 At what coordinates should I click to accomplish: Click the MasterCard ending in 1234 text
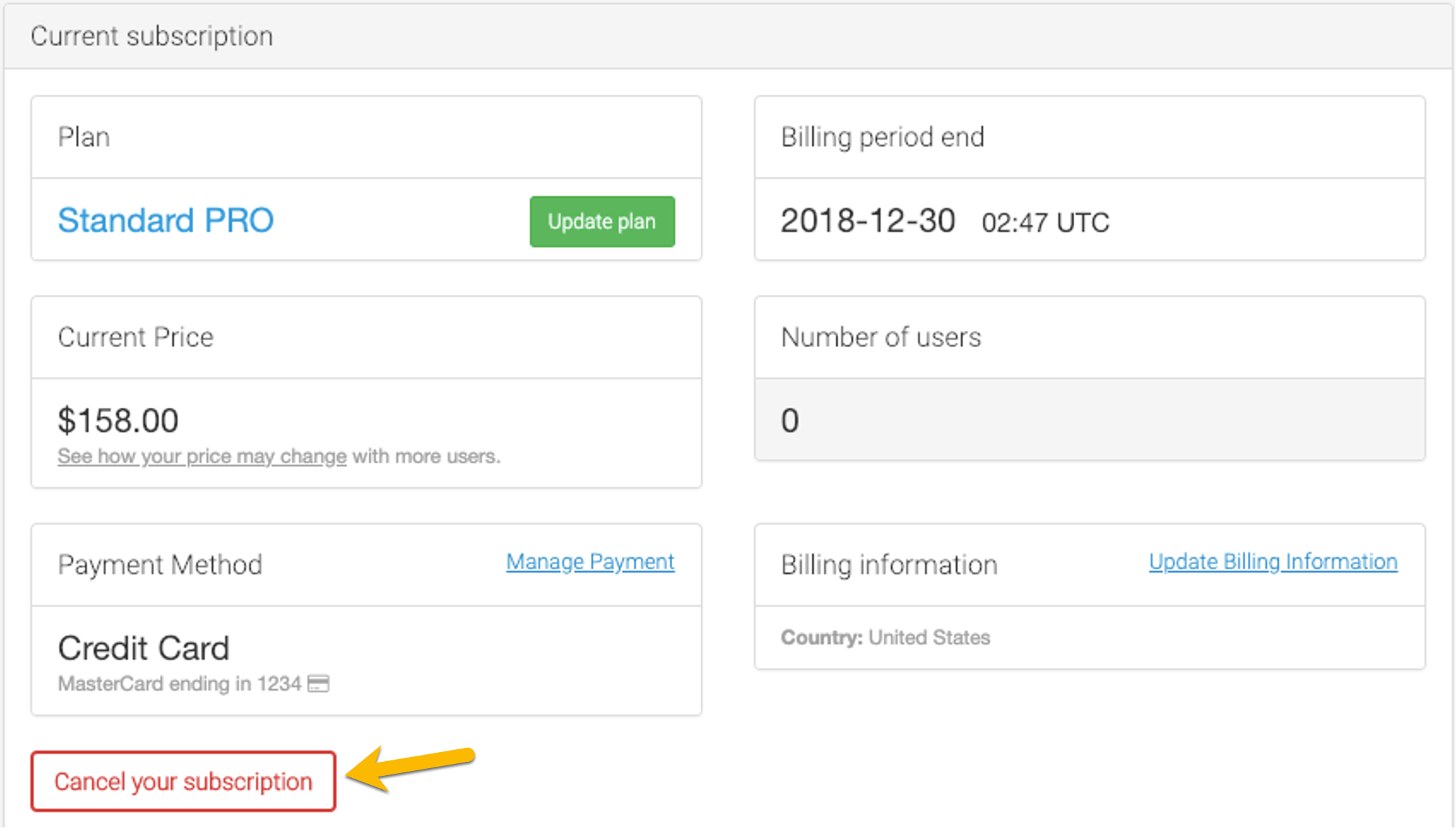point(179,683)
